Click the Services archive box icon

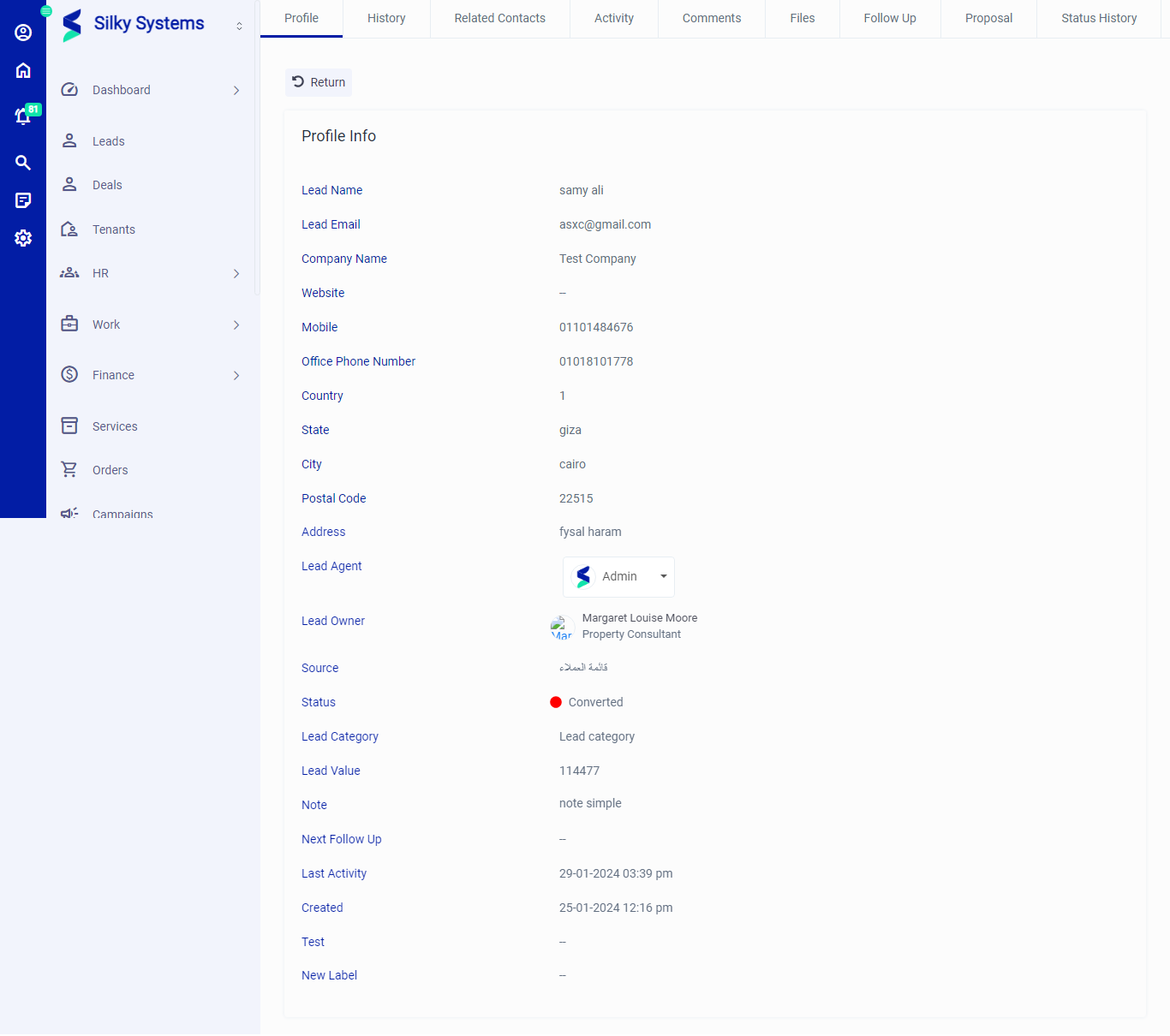point(69,426)
